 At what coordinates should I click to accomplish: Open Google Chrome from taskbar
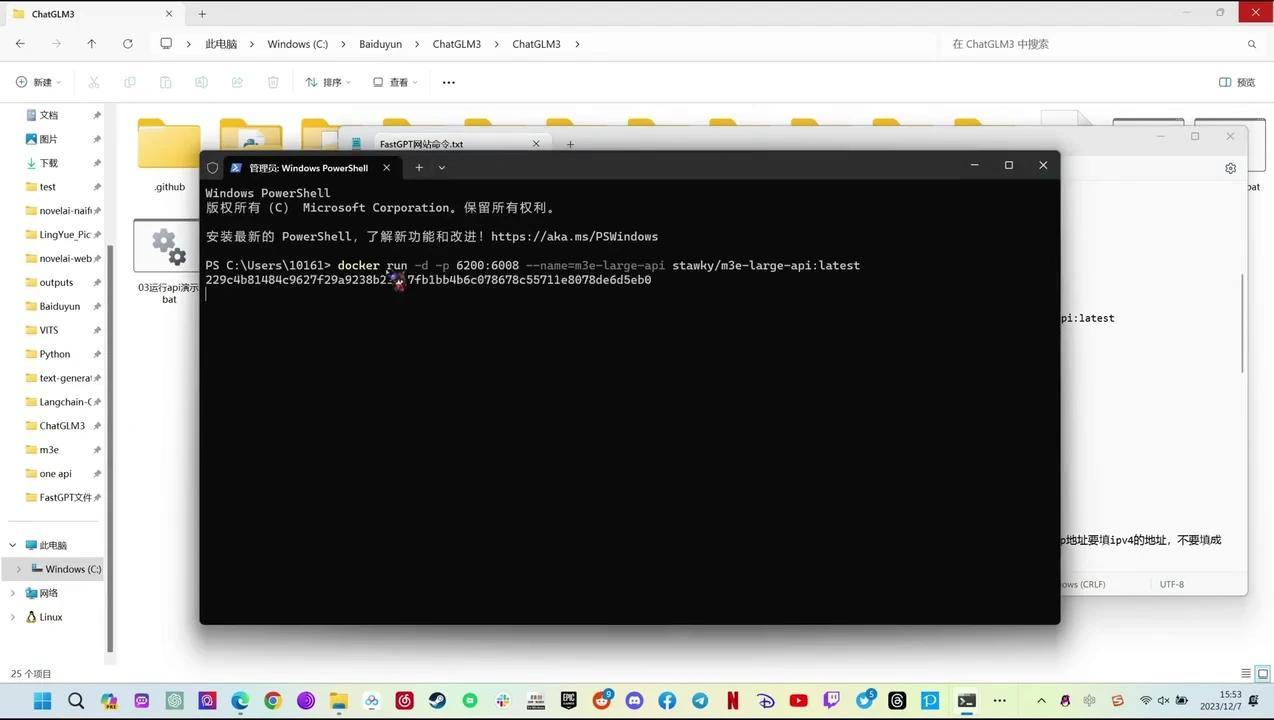pos(273,701)
